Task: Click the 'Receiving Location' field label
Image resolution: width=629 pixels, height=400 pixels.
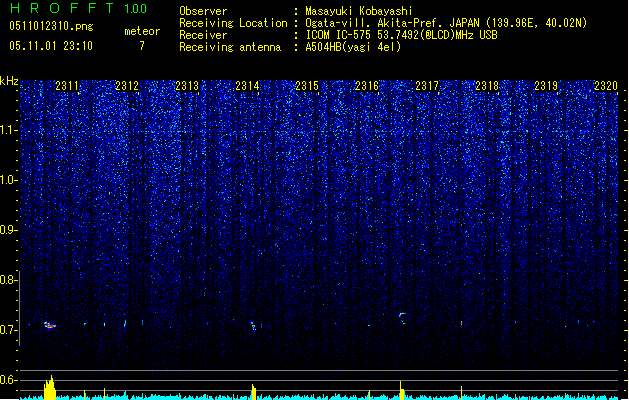Action: point(233,23)
